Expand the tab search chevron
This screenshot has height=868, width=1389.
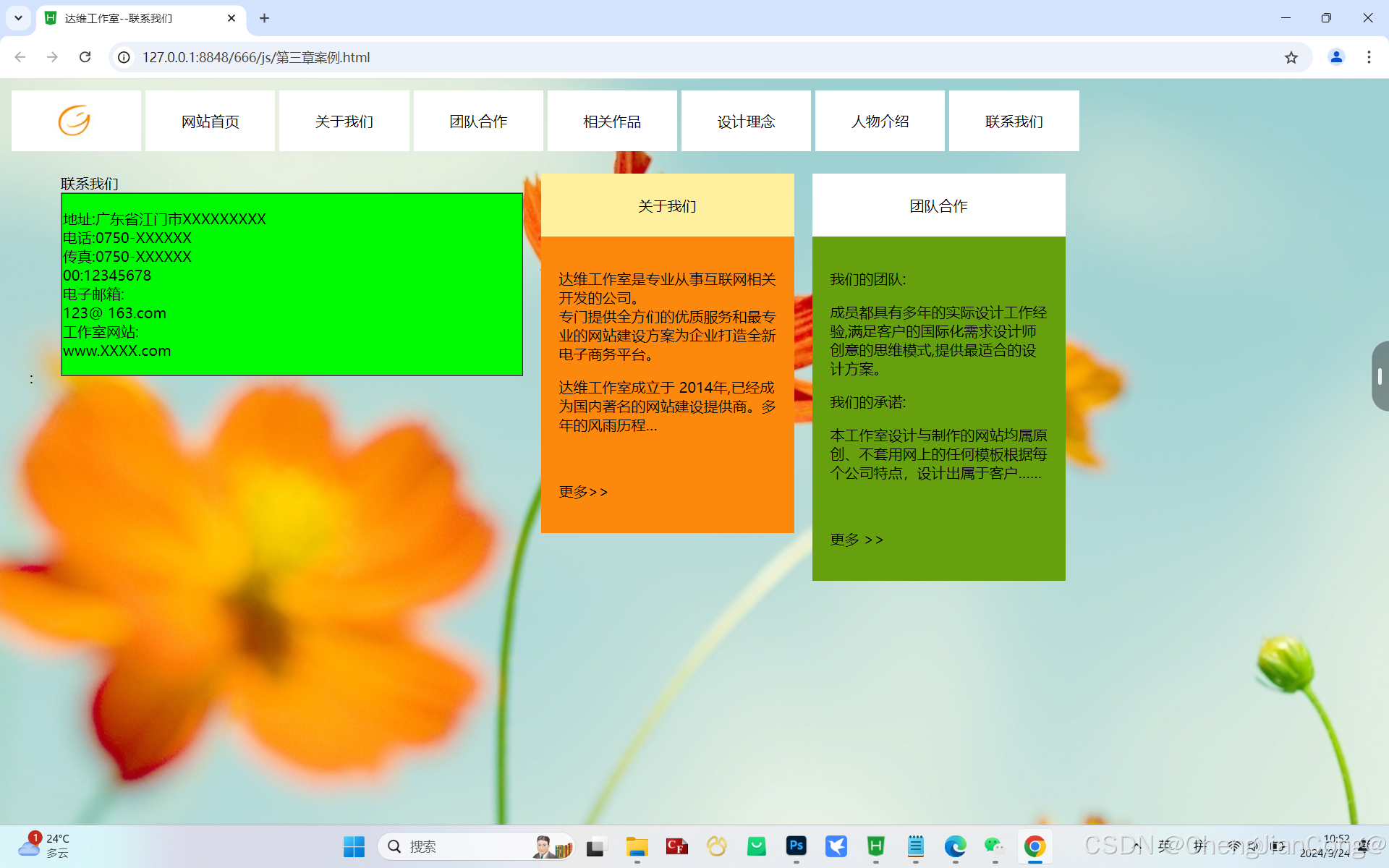tap(18, 18)
